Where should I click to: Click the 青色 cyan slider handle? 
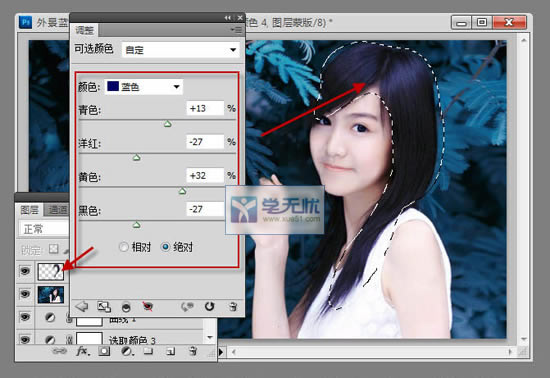(x=168, y=123)
